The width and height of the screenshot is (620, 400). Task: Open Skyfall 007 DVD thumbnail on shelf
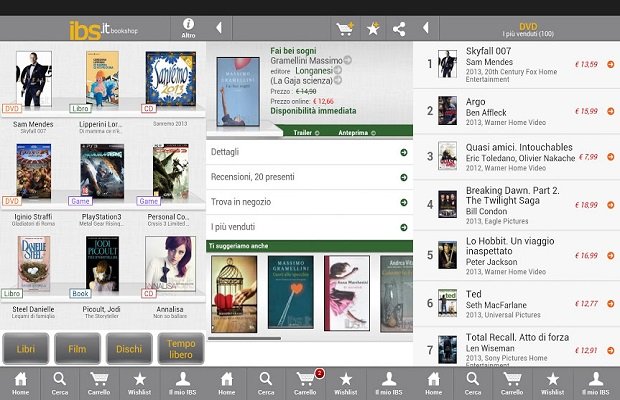[34, 79]
